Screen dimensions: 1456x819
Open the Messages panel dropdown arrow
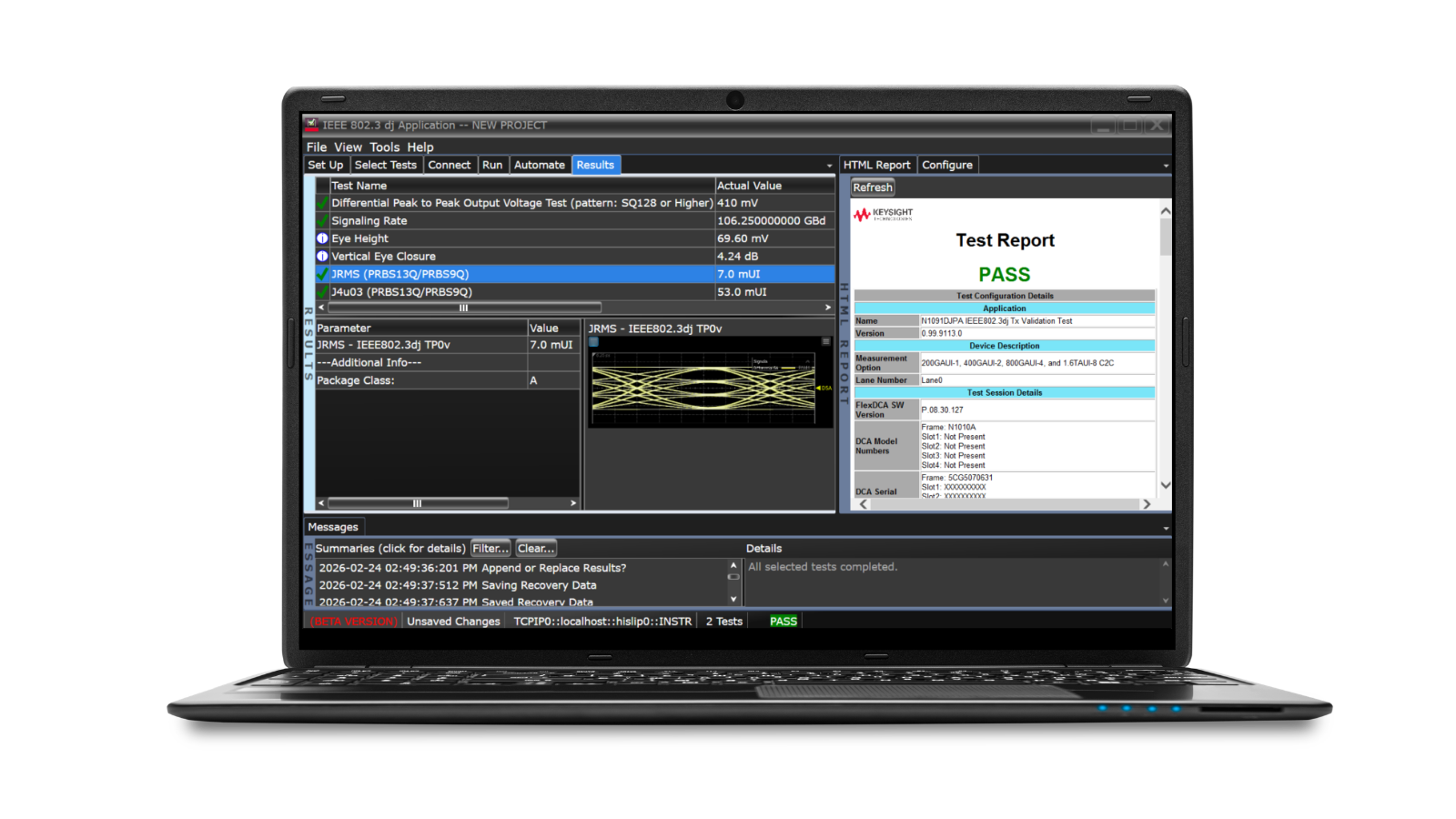tap(1166, 528)
